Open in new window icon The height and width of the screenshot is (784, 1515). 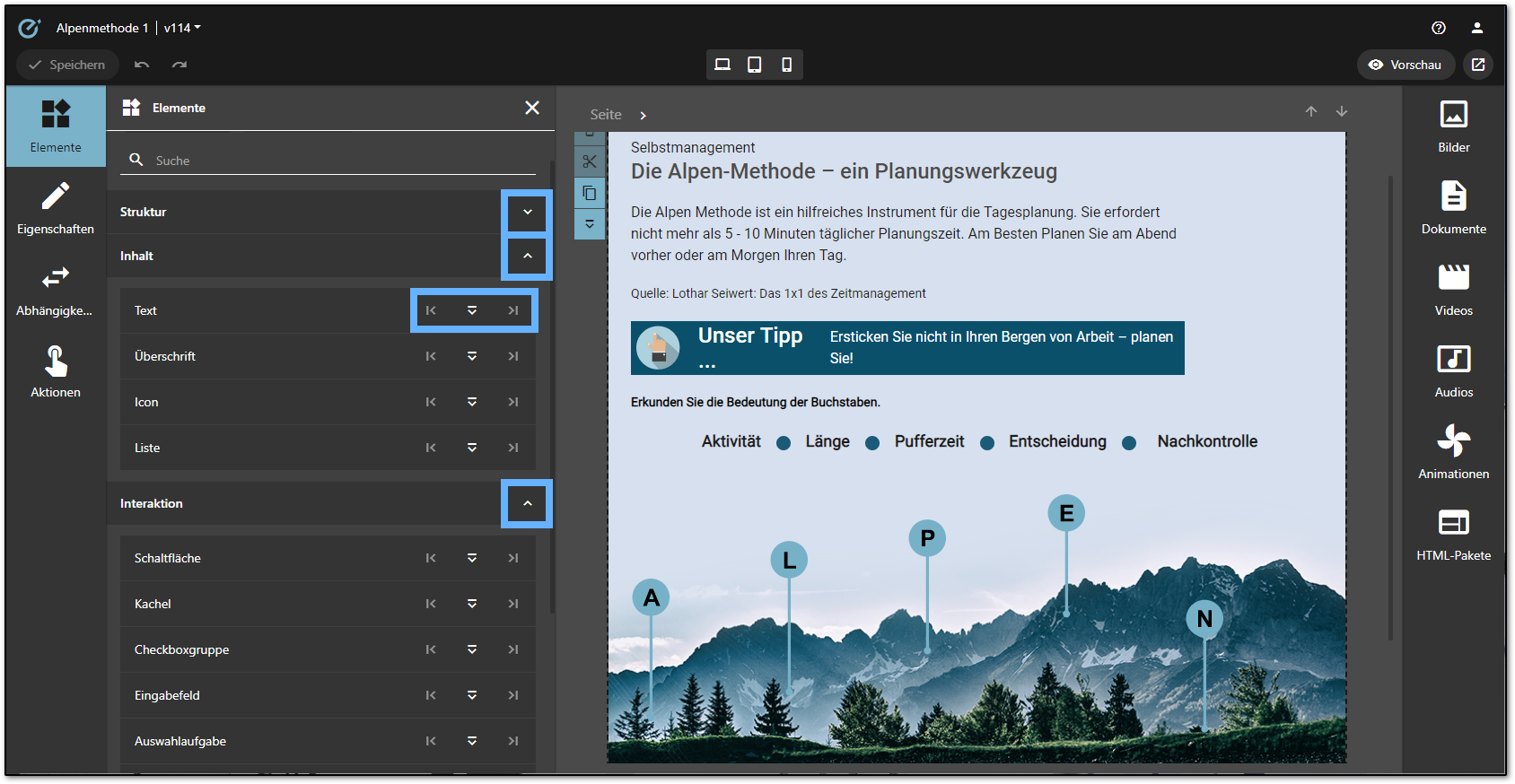1478,65
